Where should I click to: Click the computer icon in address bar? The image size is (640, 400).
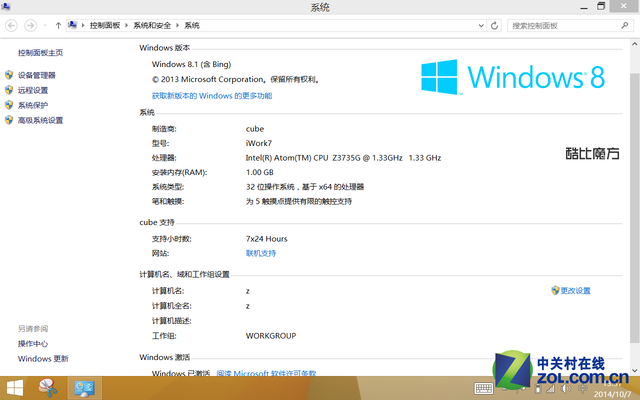click(72, 25)
